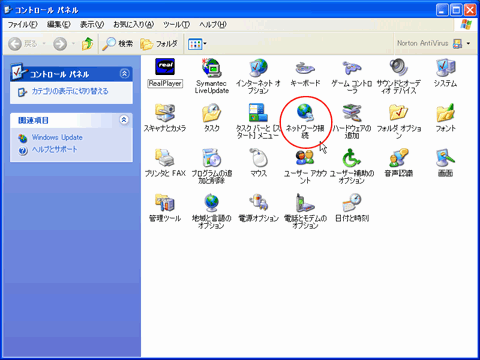Open forward button history dropdown arrow
The width and height of the screenshot is (480, 360).
(73, 44)
